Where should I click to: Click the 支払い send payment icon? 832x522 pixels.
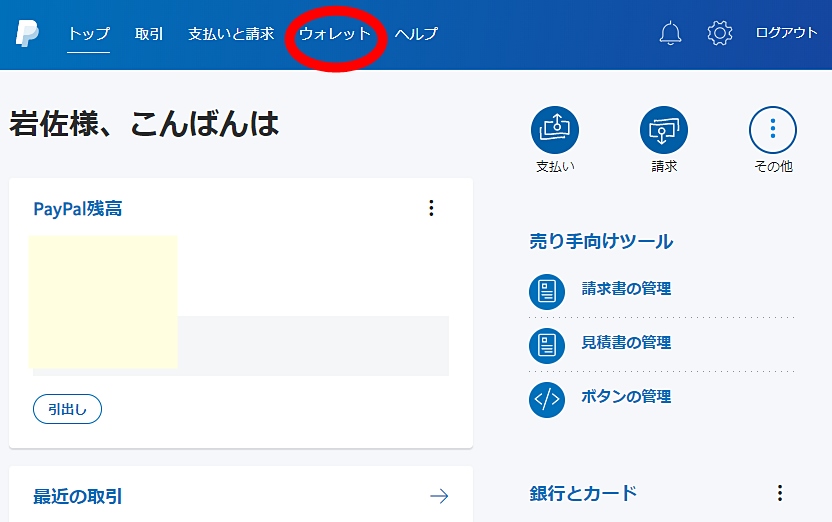555,130
